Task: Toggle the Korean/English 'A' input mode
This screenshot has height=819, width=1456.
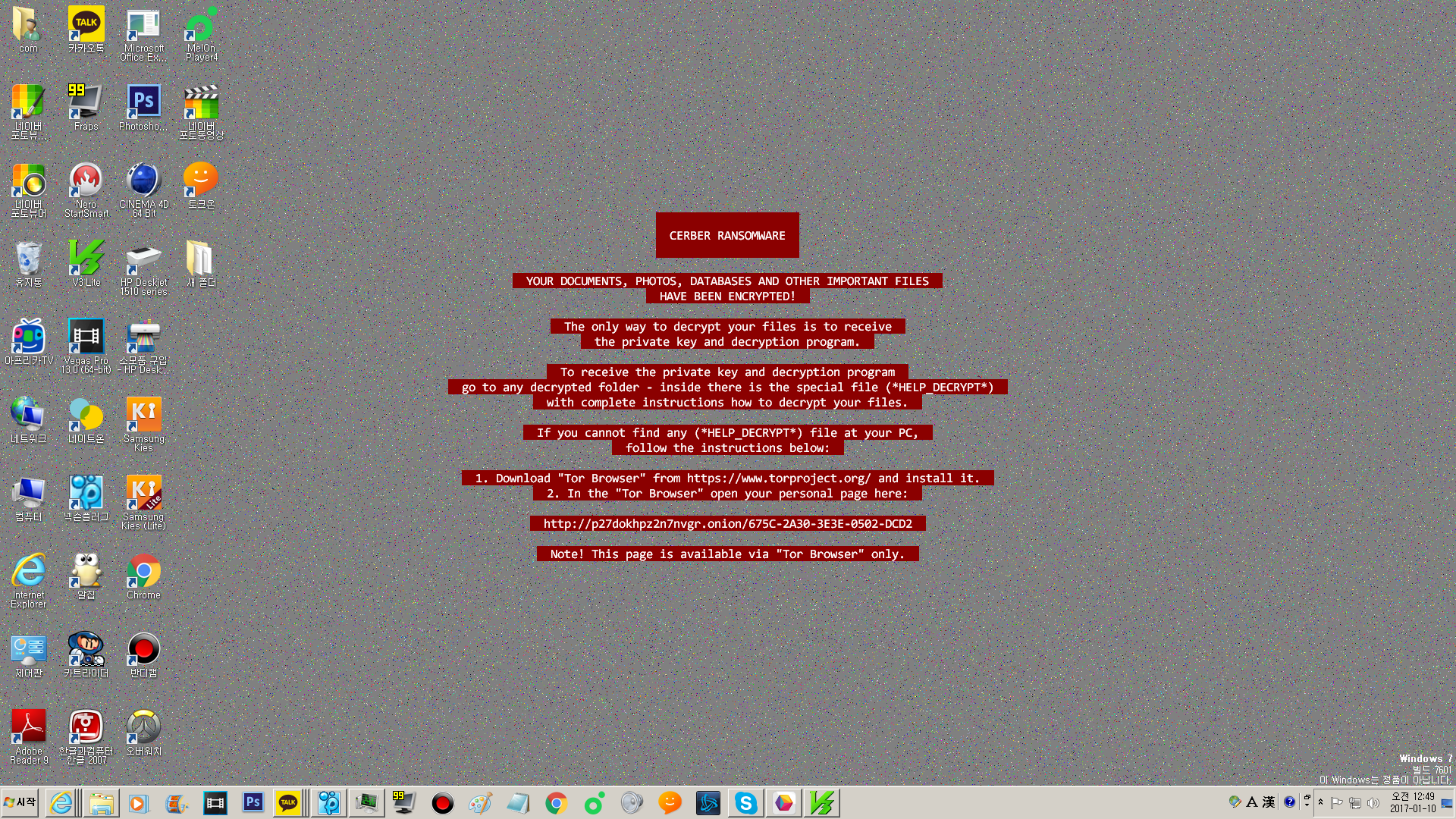Action: (1252, 802)
